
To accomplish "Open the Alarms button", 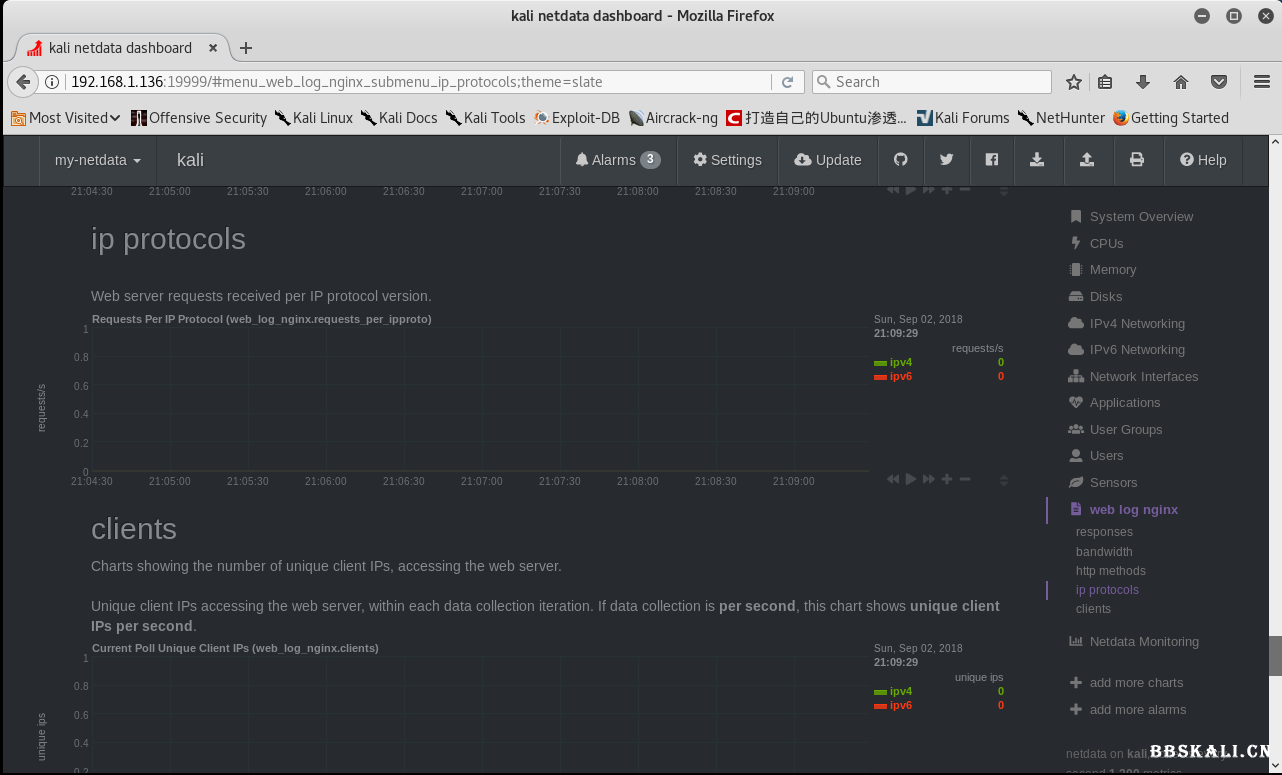I will [x=617, y=160].
